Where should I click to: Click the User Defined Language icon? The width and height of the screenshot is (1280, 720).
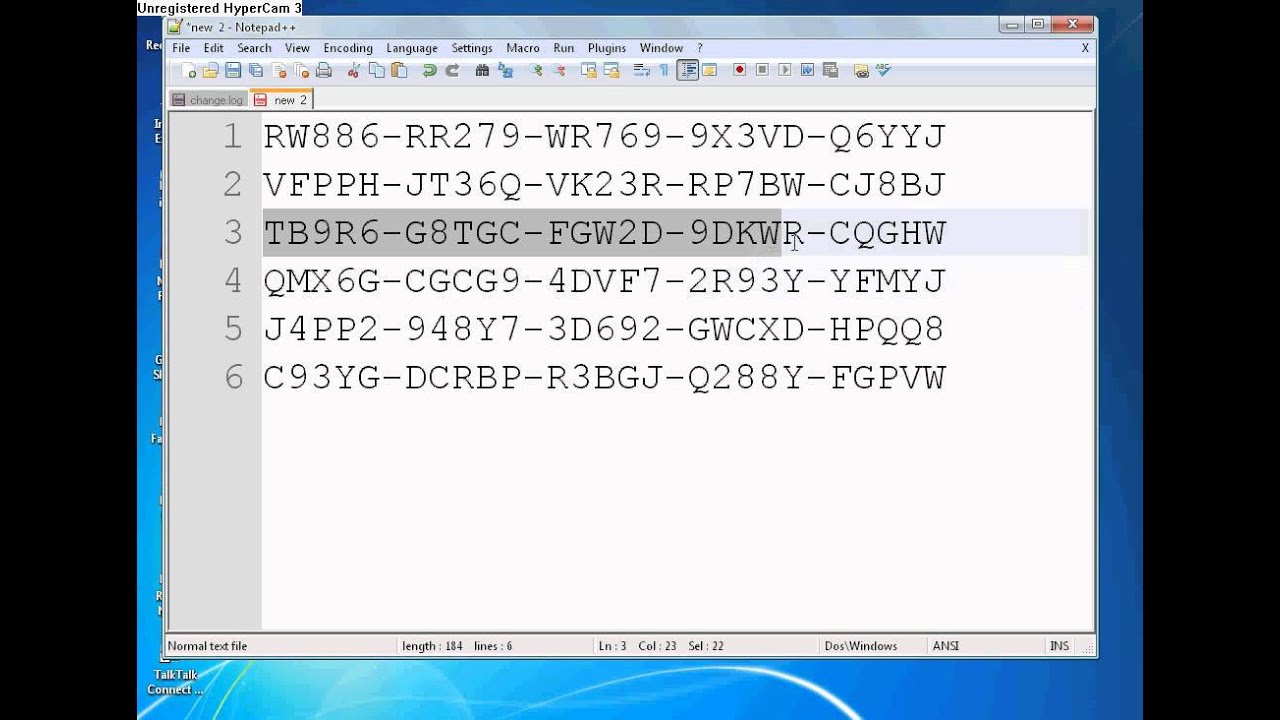click(709, 70)
